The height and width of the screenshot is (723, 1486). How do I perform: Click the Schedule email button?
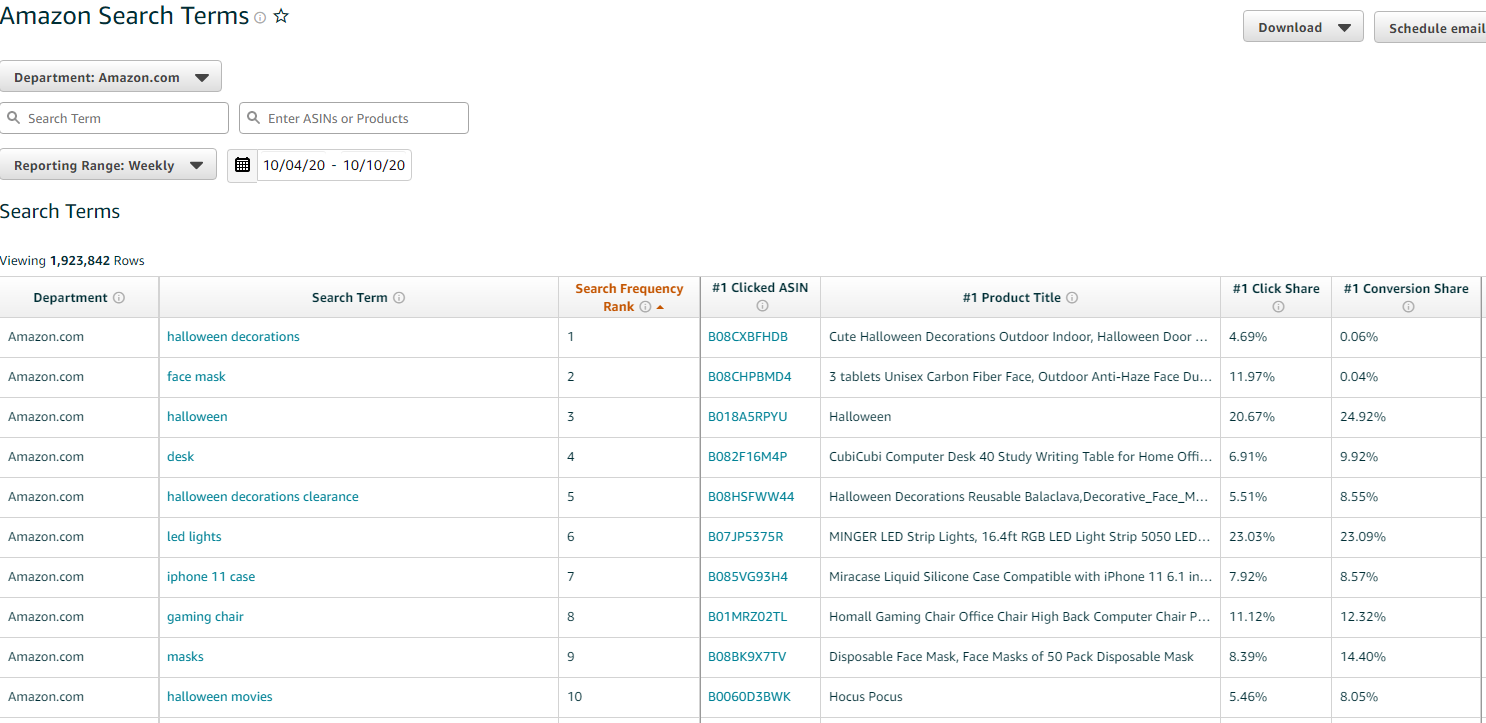pyautogui.click(x=1437, y=27)
